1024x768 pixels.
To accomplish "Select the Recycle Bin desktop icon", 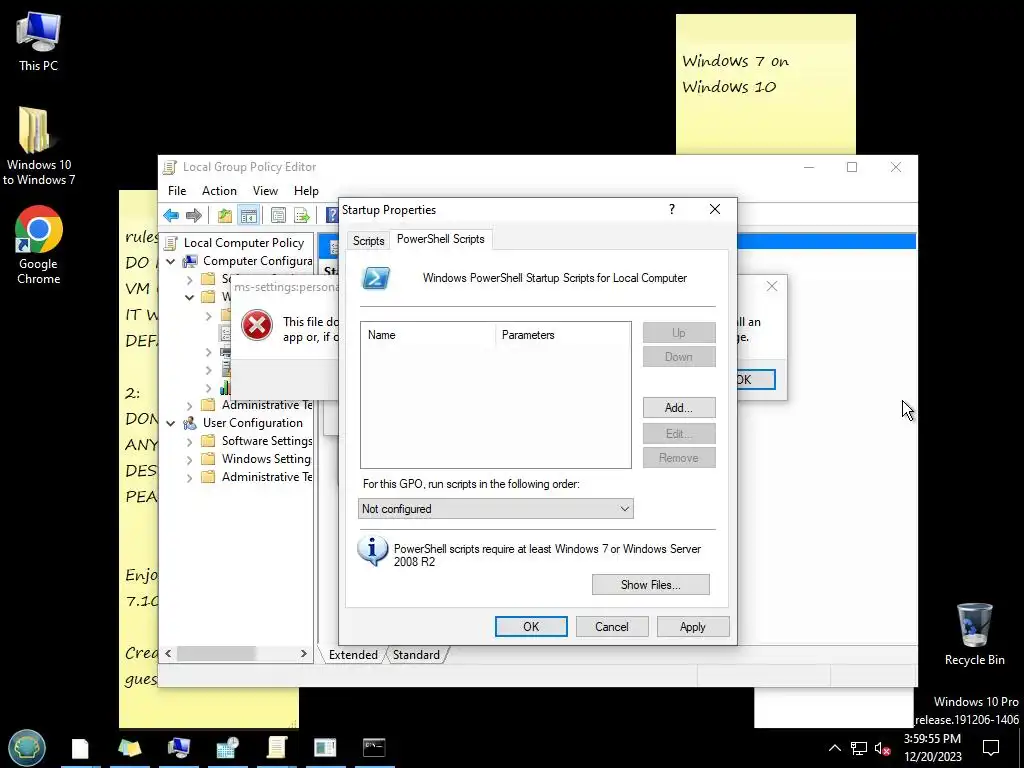I will [x=974, y=634].
